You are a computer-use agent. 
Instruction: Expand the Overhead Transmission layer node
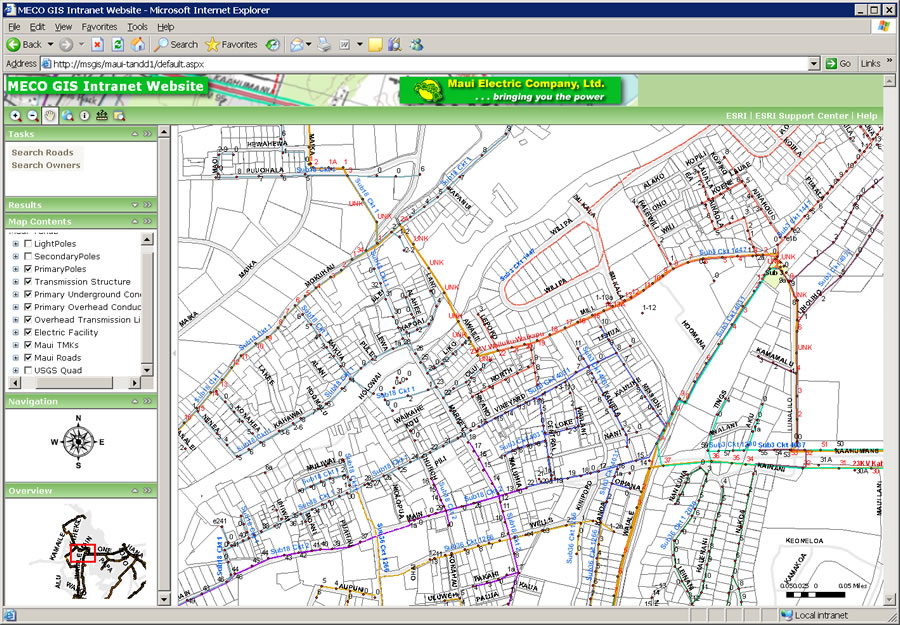[x=15, y=320]
